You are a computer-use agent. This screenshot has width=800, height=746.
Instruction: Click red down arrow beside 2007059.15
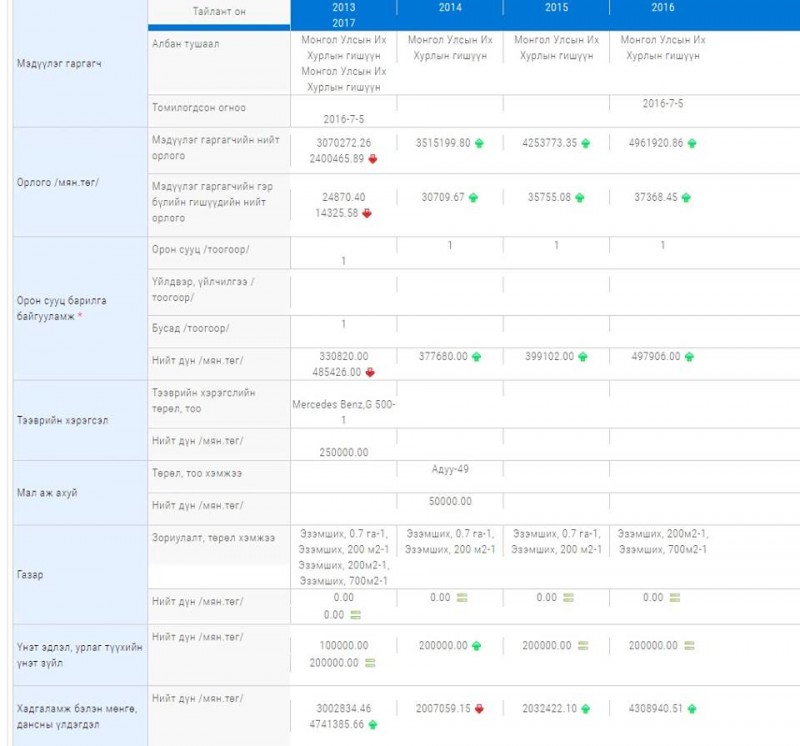pyautogui.click(x=479, y=709)
